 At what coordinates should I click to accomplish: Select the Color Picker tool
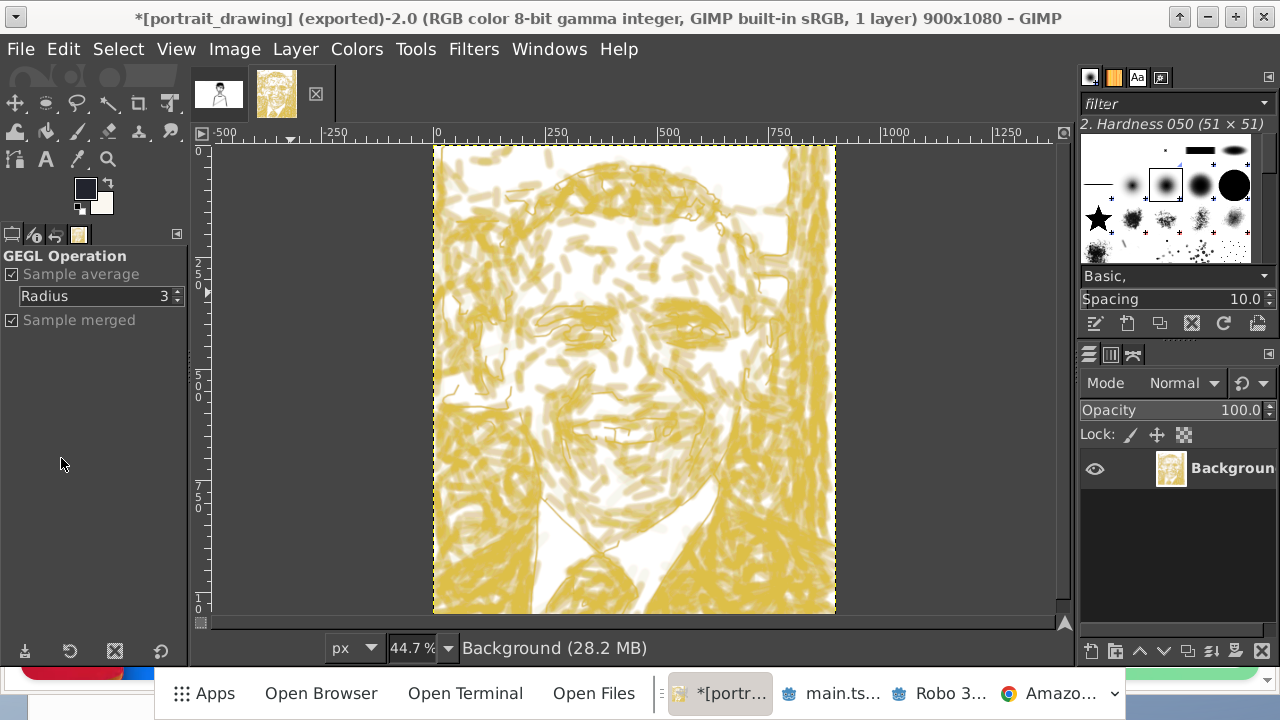77,159
